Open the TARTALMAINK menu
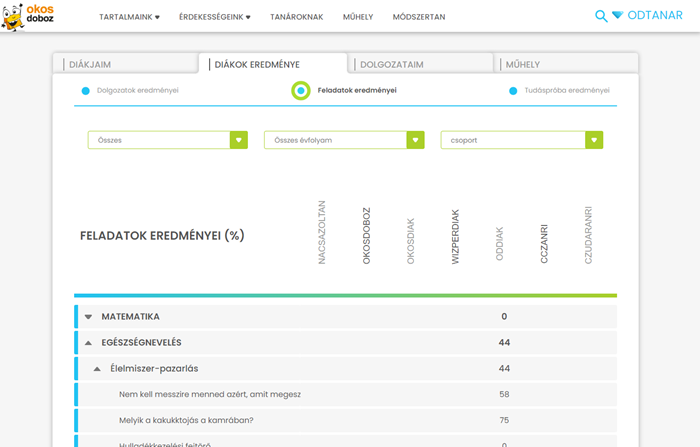The image size is (700, 447). (129, 17)
